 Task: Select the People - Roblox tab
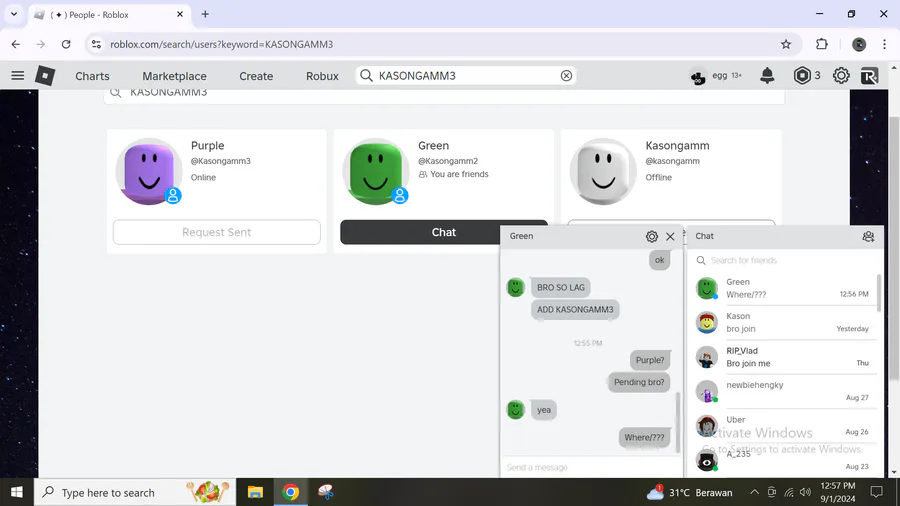[108, 14]
